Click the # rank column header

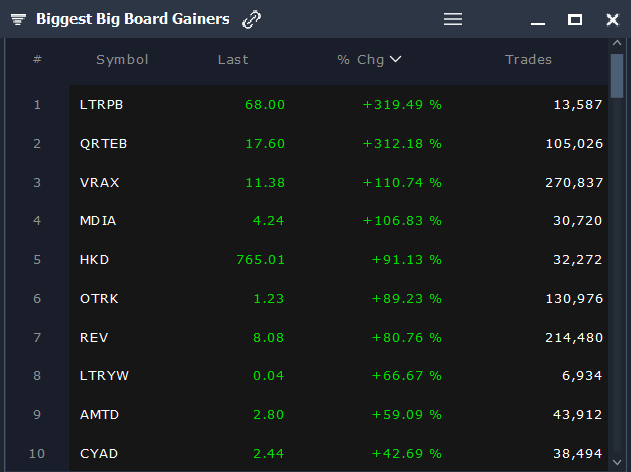[x=37, y=60]
